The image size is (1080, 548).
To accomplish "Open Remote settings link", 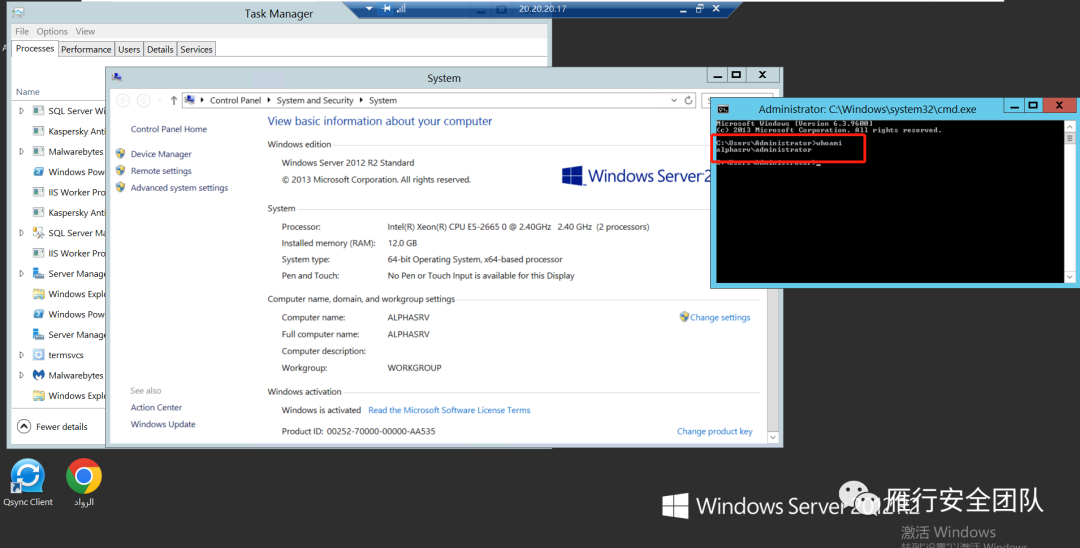I will tap(161, 171).
